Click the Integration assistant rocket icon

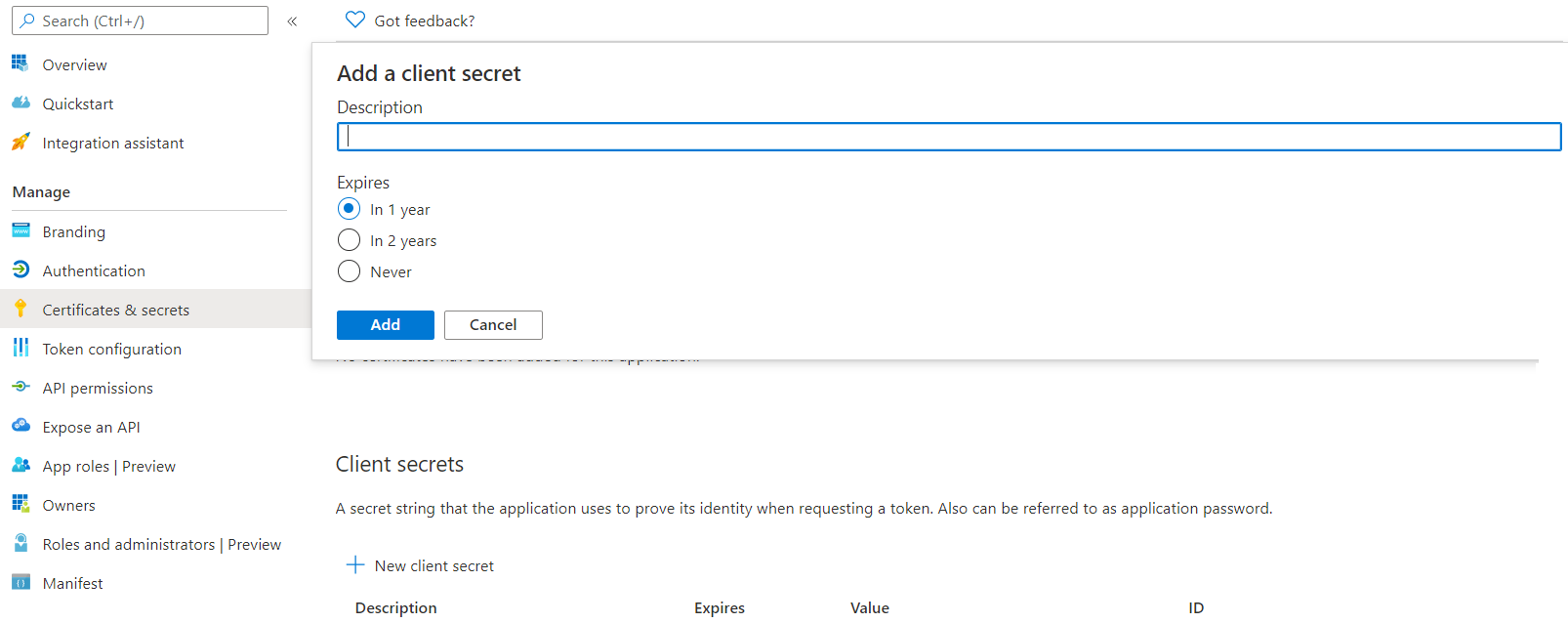pos(21,142)
